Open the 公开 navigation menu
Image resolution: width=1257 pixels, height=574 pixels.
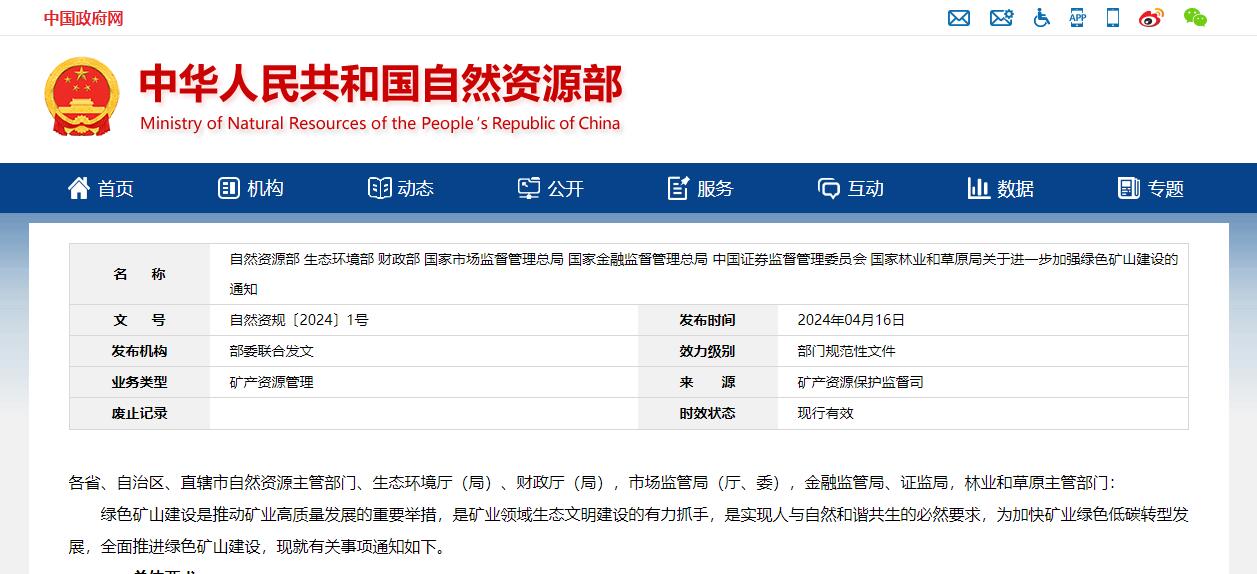(x=551, y=188)
